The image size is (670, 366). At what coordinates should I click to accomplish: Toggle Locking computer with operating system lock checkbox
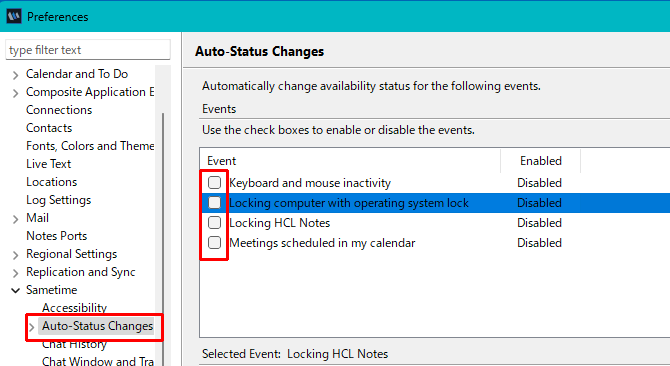tap(214, 202)
